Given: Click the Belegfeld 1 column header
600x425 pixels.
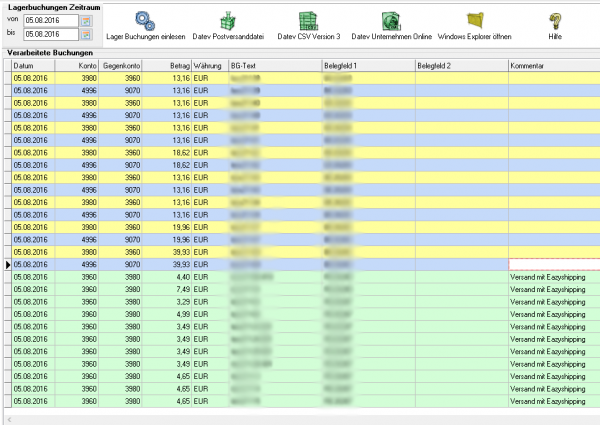Looking at the screenshot, I should click(367, 64).
